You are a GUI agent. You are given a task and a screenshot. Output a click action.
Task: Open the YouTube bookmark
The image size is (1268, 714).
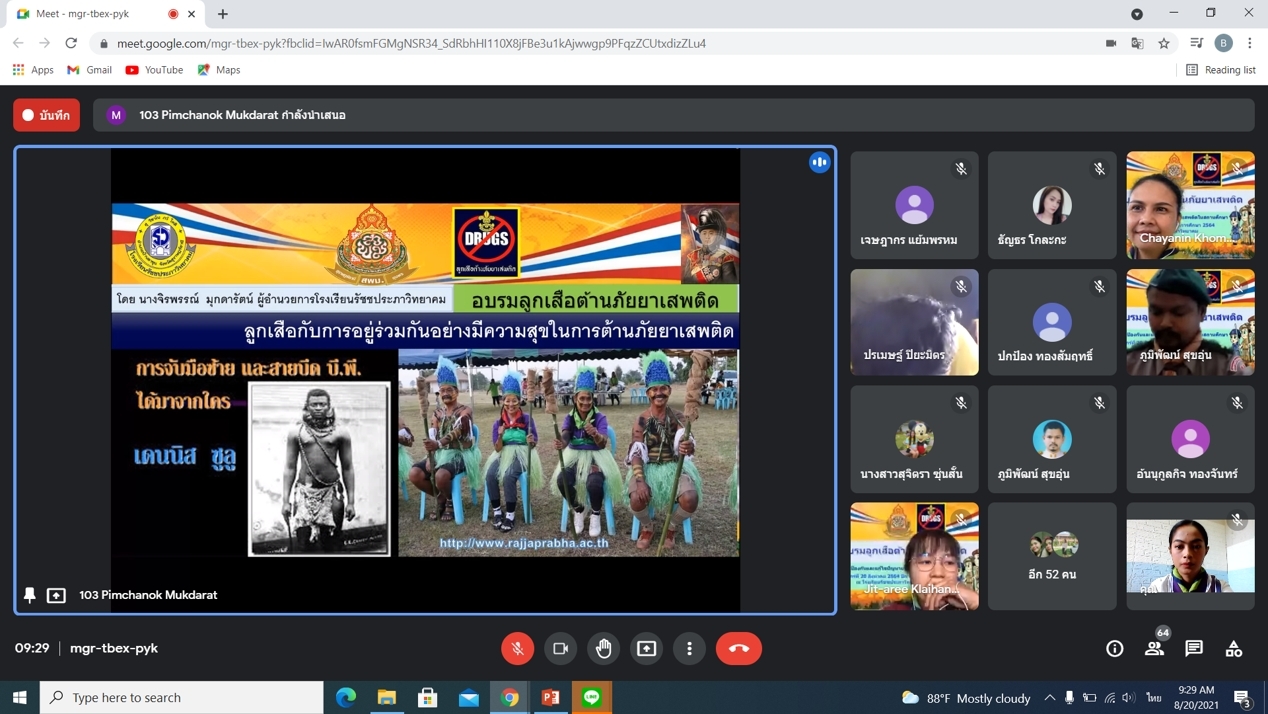click(154, 70)
